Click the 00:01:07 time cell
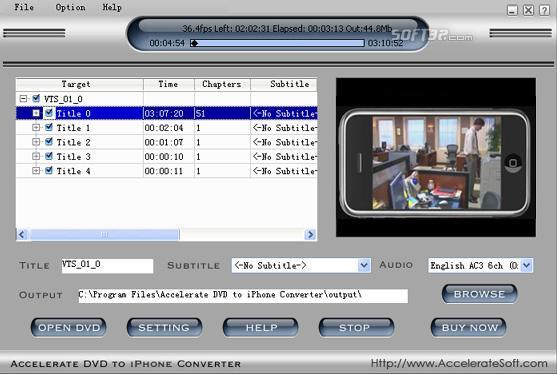The image size is (557, 374). click(169, 142)
